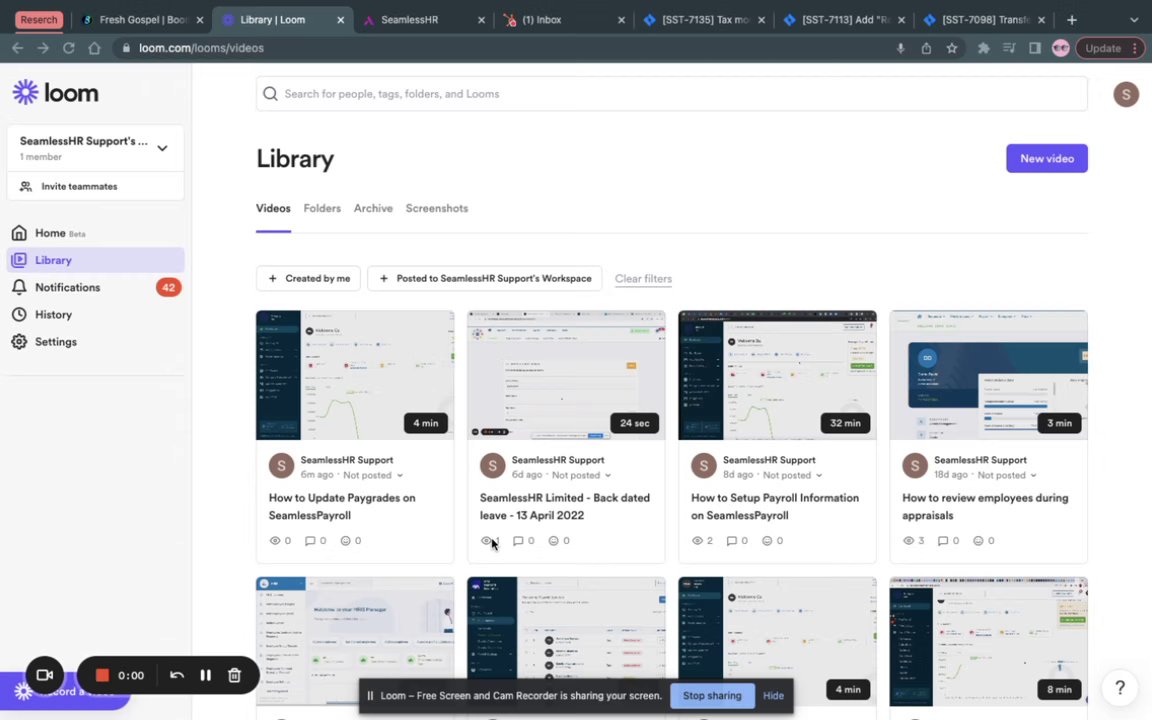Select the Videos tab
The image size is (1152, 720).
point(273,209)
